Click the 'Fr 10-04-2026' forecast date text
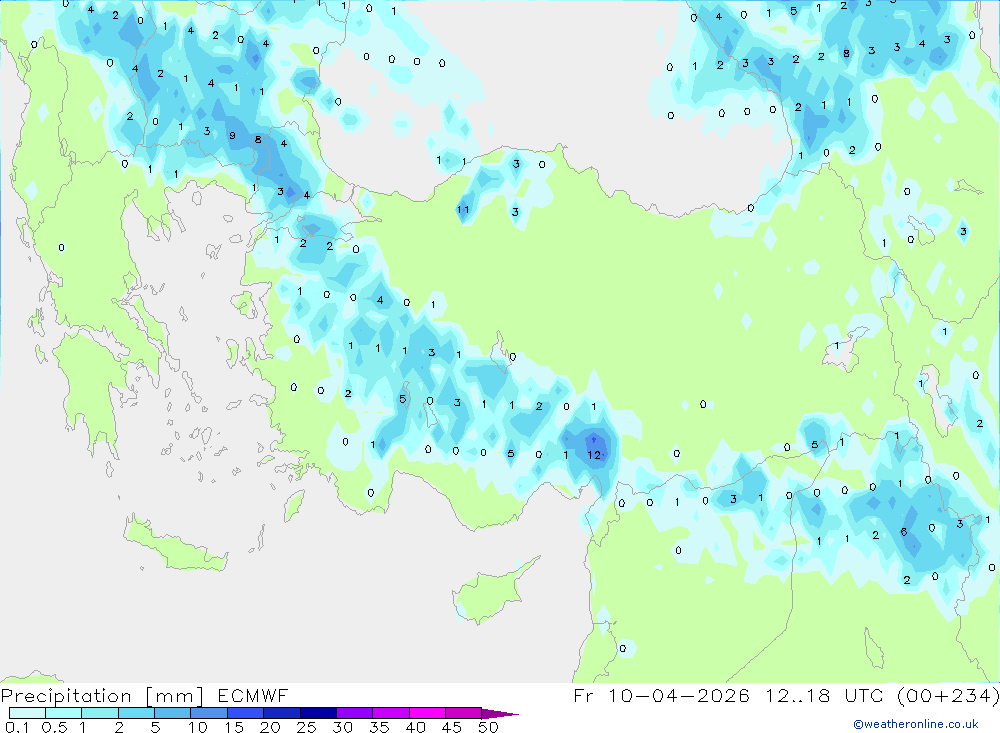 661,695
